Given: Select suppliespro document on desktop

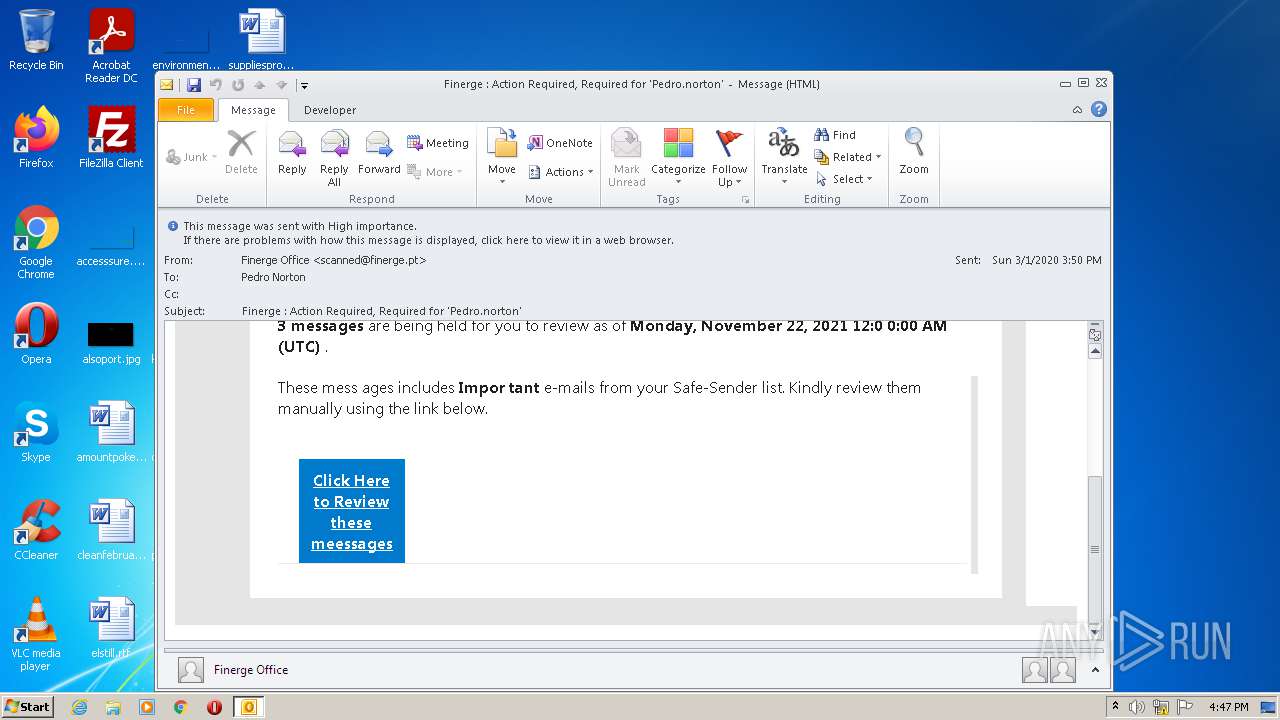Looking at the screenshot, I should pos(262,40).
